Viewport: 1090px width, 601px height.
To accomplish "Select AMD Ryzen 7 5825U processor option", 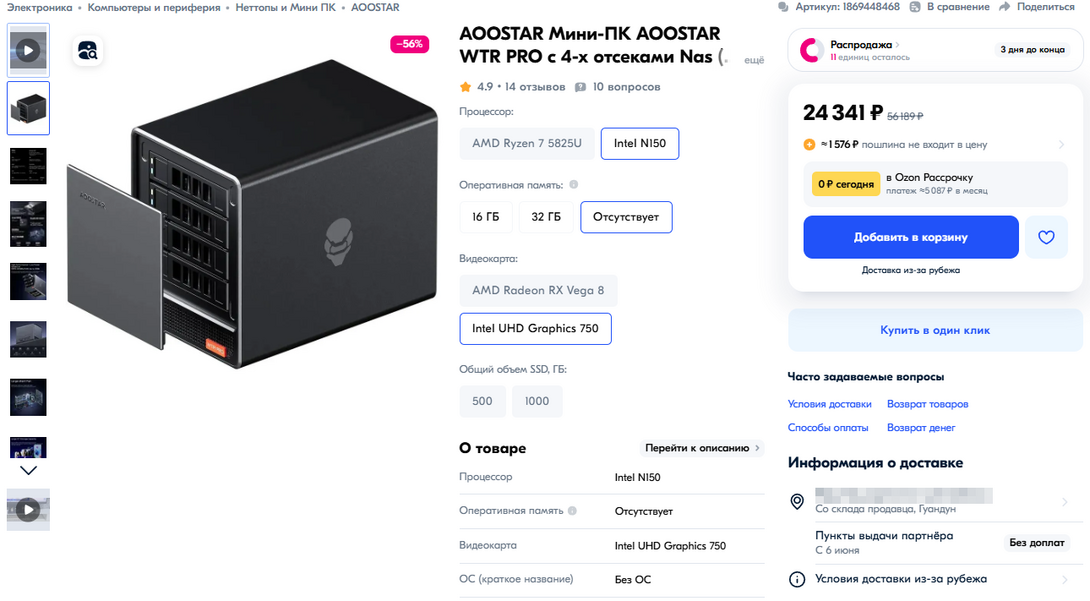I will click(526, 144).
